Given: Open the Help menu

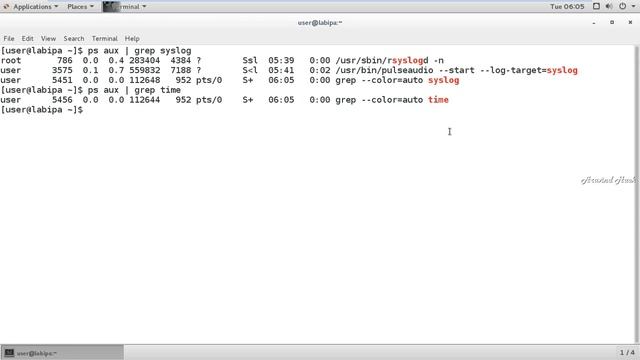Looking at the screenshot, I should point(132,38).
